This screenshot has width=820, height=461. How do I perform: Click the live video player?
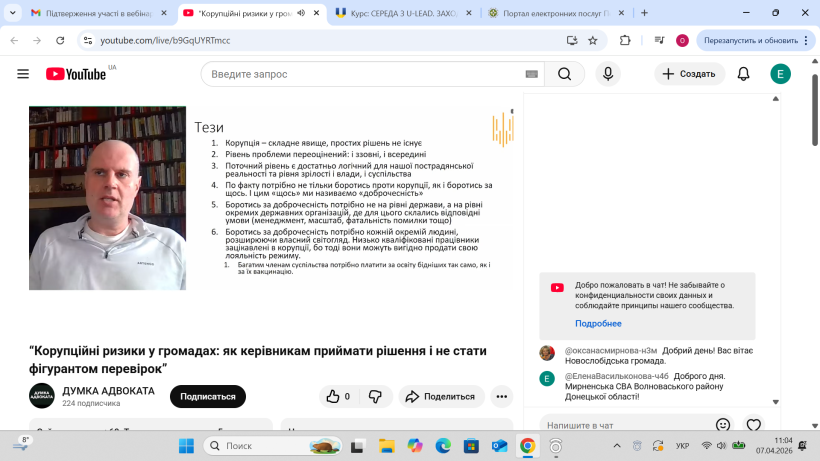click(271, 198)
